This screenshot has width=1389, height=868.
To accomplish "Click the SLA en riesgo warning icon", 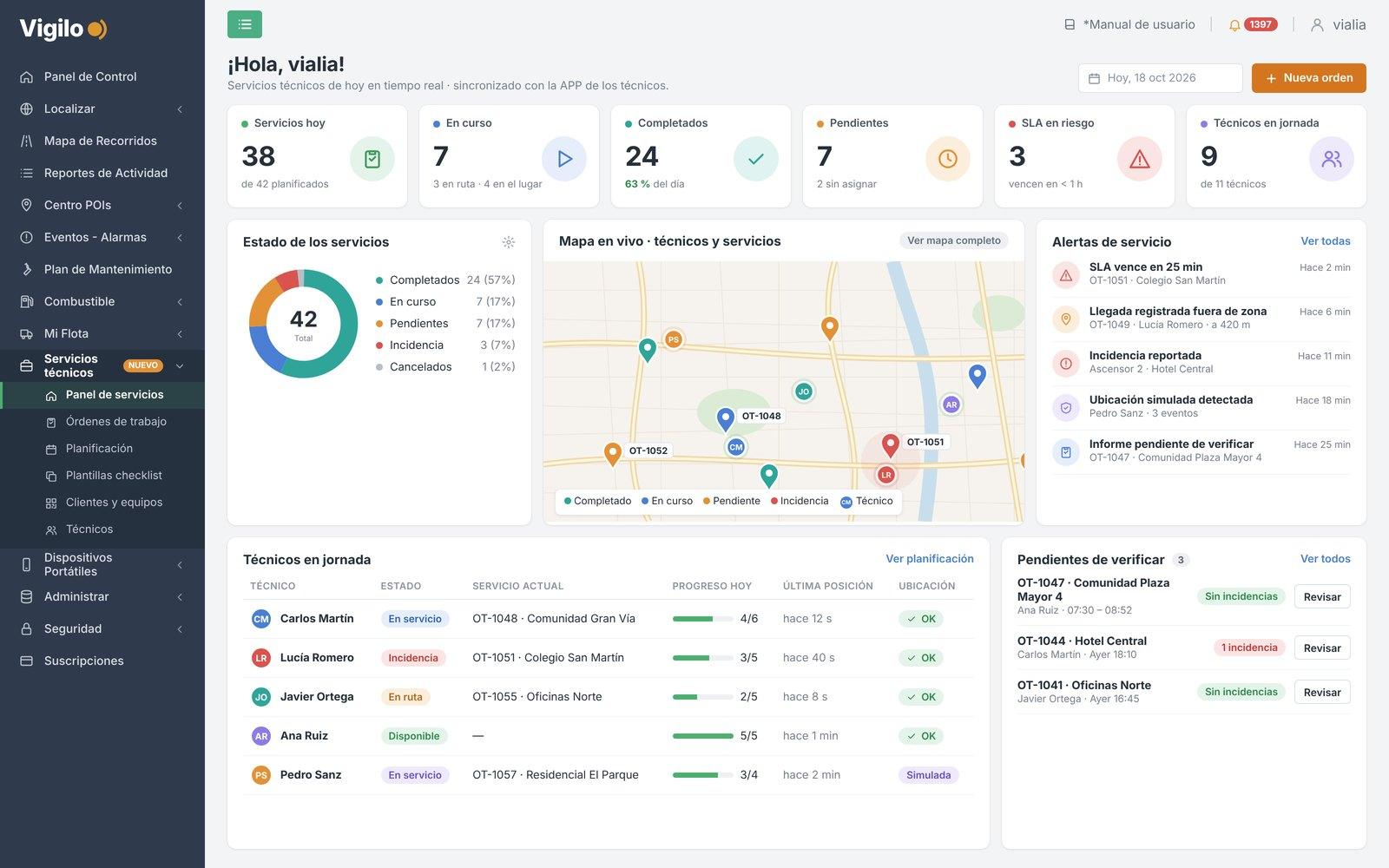I will pos(1139,159).
